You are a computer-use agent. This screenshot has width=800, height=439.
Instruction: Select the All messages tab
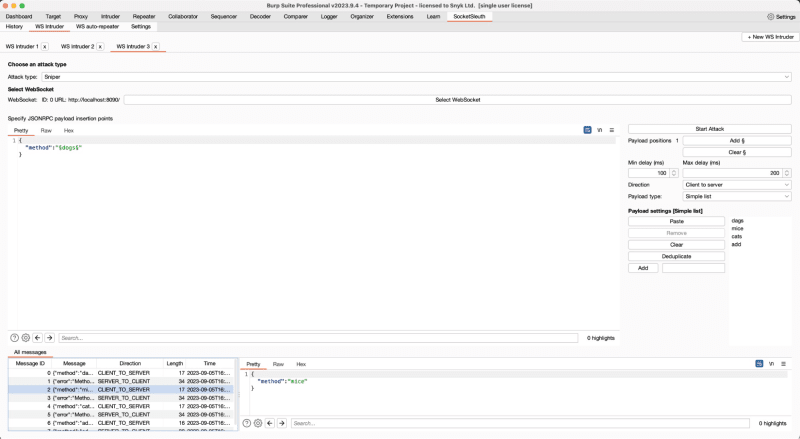[x=30, y=352]
